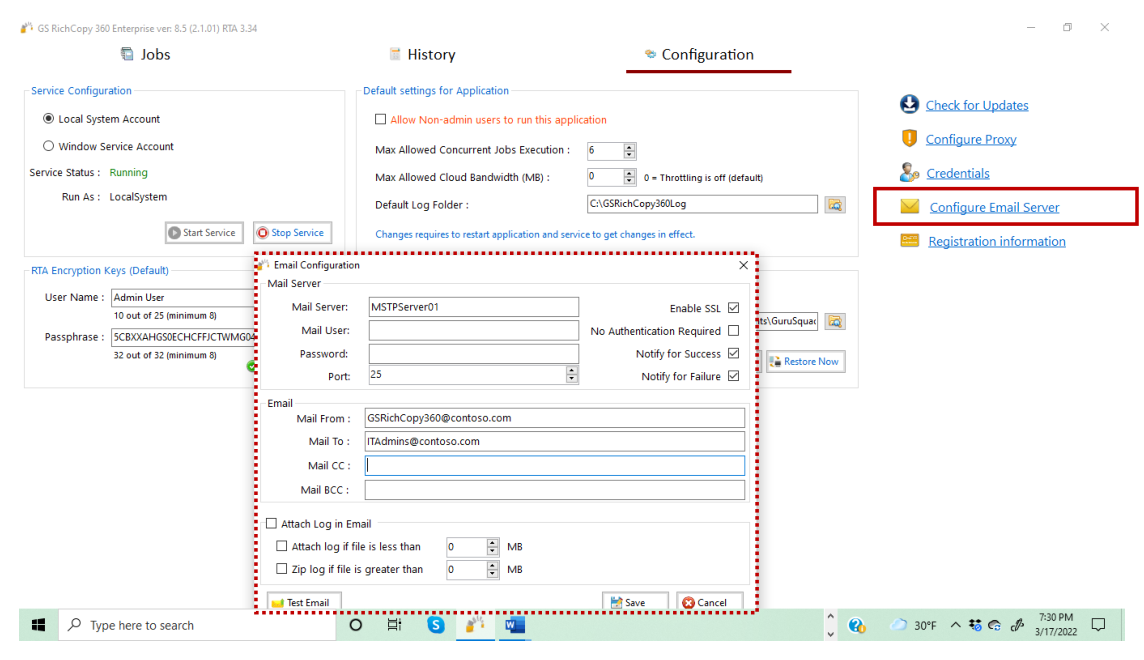The width and height of the screenshot is (1144, 660).
Task: Click the Configure Email Server envelope icon
Action: [x=910, y=206]
